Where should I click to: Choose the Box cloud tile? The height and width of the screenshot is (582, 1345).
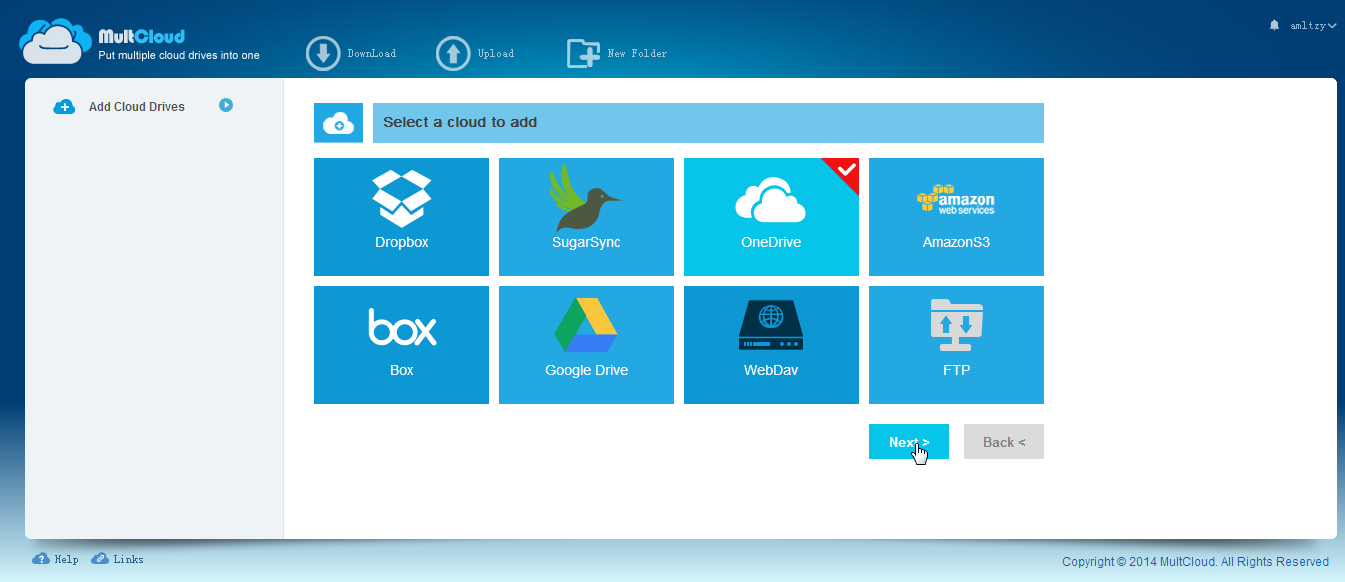[401, 345]
